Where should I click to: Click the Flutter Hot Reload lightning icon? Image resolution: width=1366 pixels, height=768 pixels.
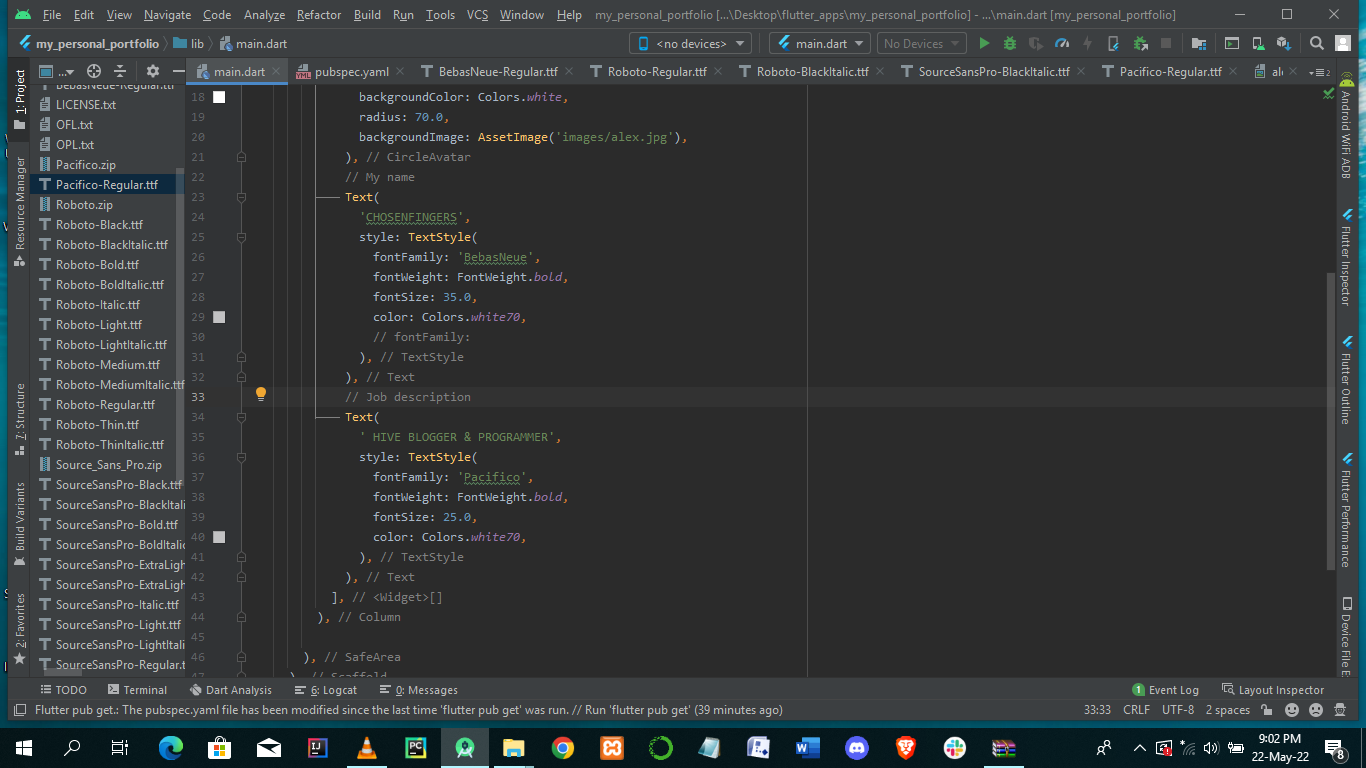coord(1087,44)
